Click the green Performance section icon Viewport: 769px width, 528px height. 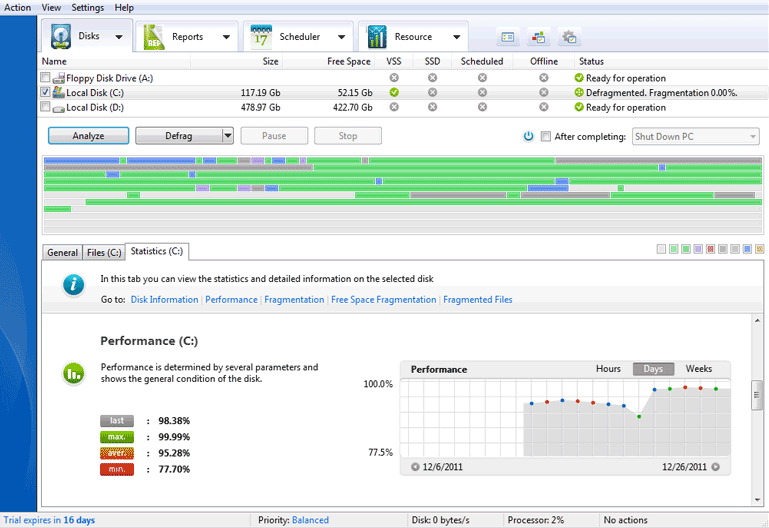(73, 373)
